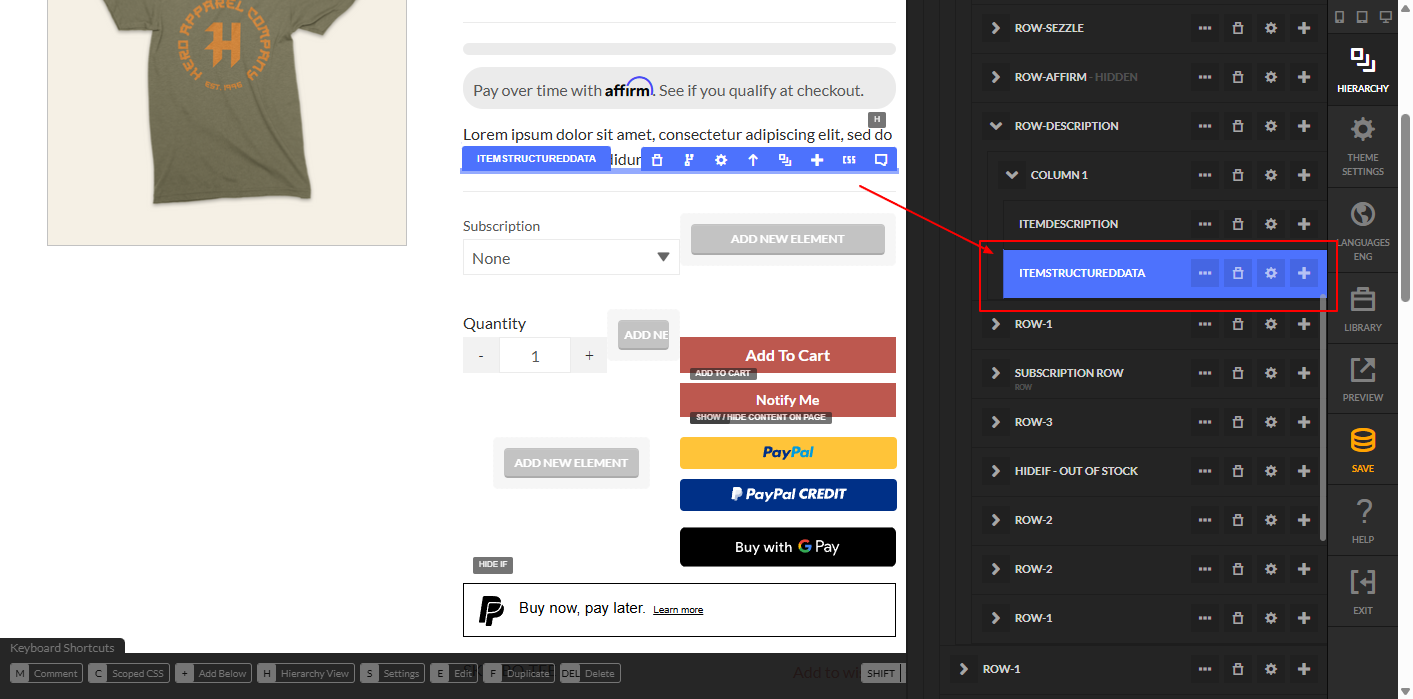The height and width of the screenshot is (699, 1413).
Task: Click the branch icon in the floating ItemStructuredData toolbar
Action: click(x=689, y=160)
